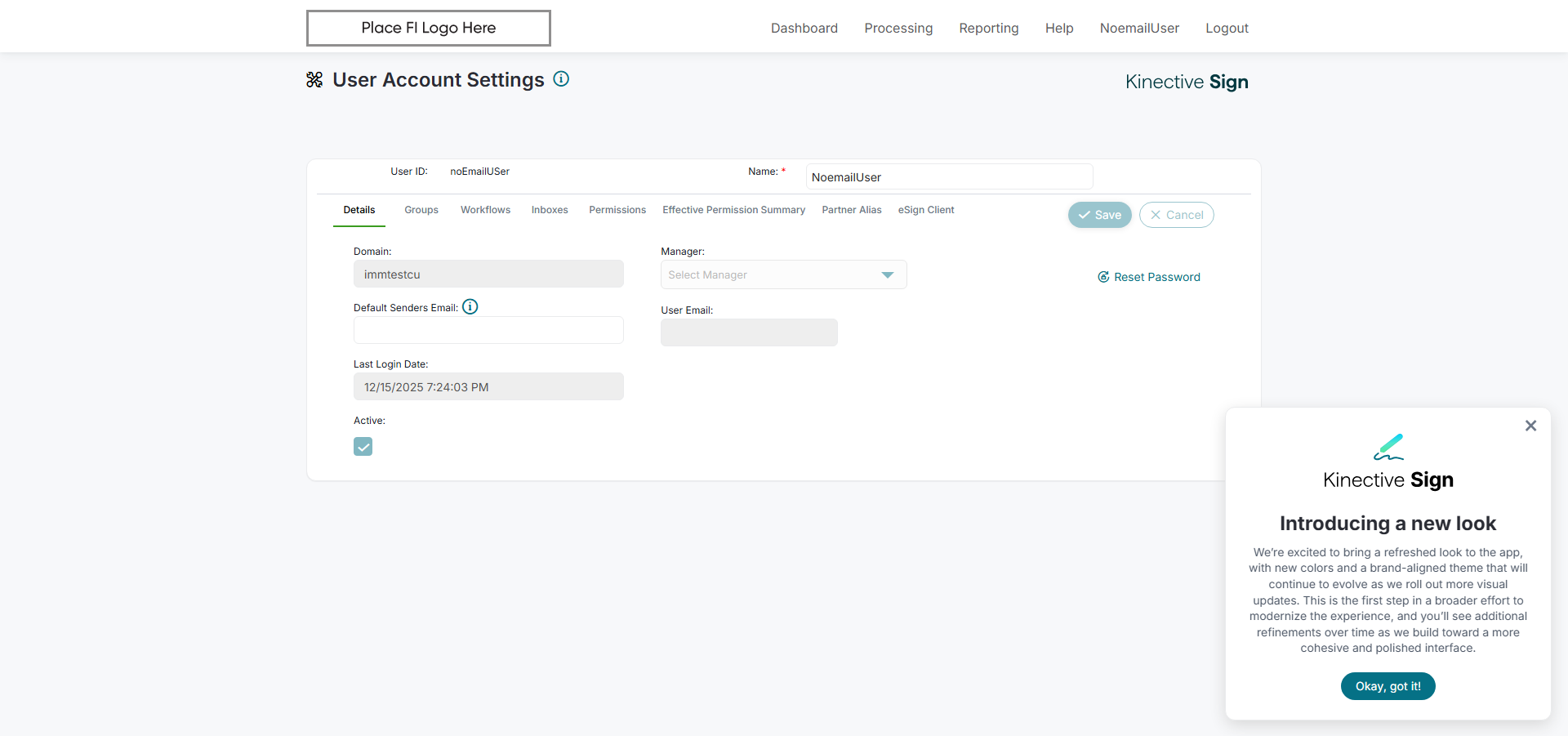This screenshot has width=1568, height=736.
Task: Click the Reset Password link
Action: coord(1149,277)
